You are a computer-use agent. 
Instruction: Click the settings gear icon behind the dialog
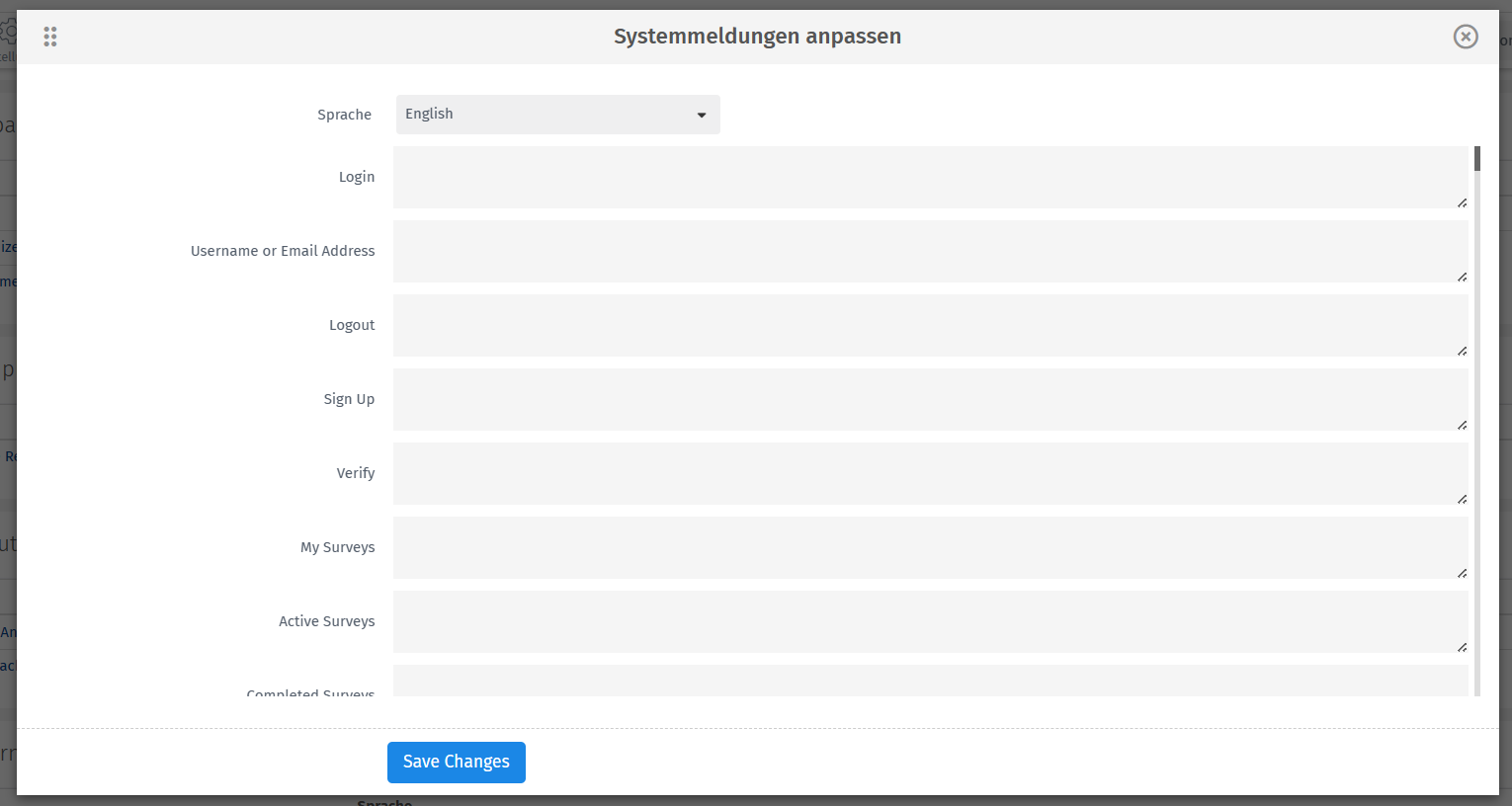(7, 30)
